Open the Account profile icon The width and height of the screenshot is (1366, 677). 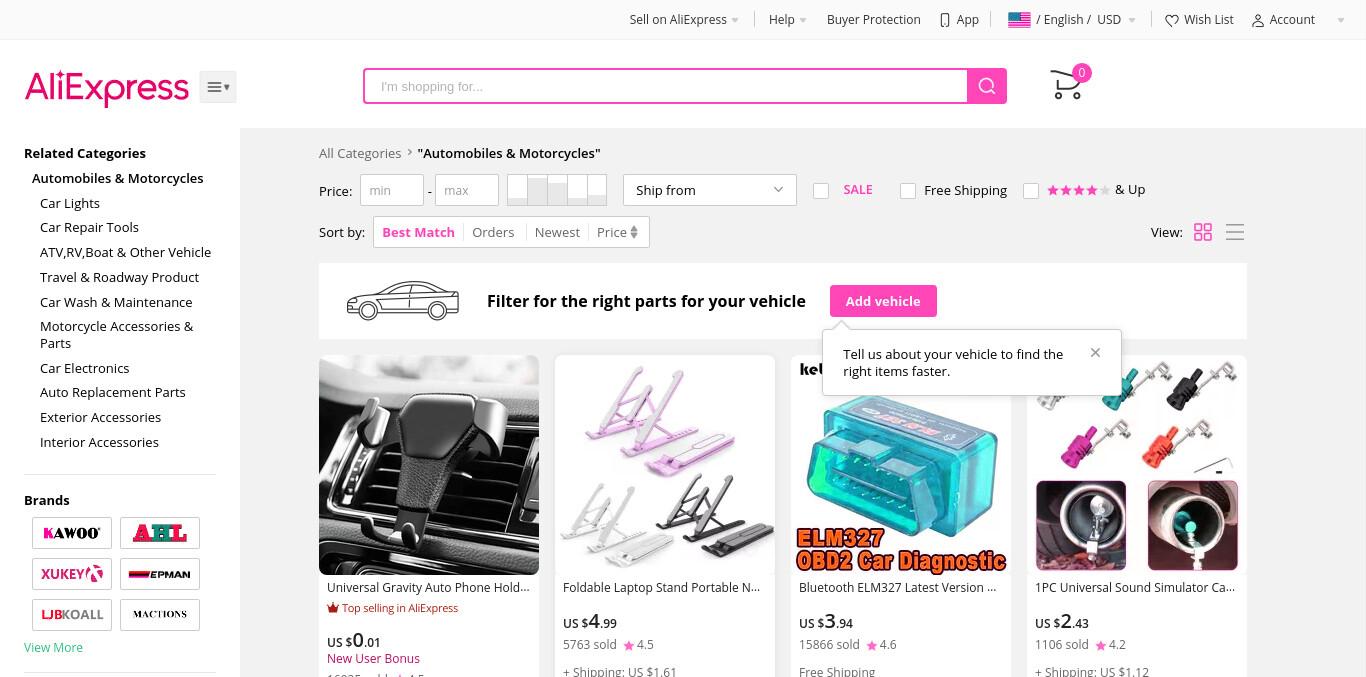[1258, 20]
